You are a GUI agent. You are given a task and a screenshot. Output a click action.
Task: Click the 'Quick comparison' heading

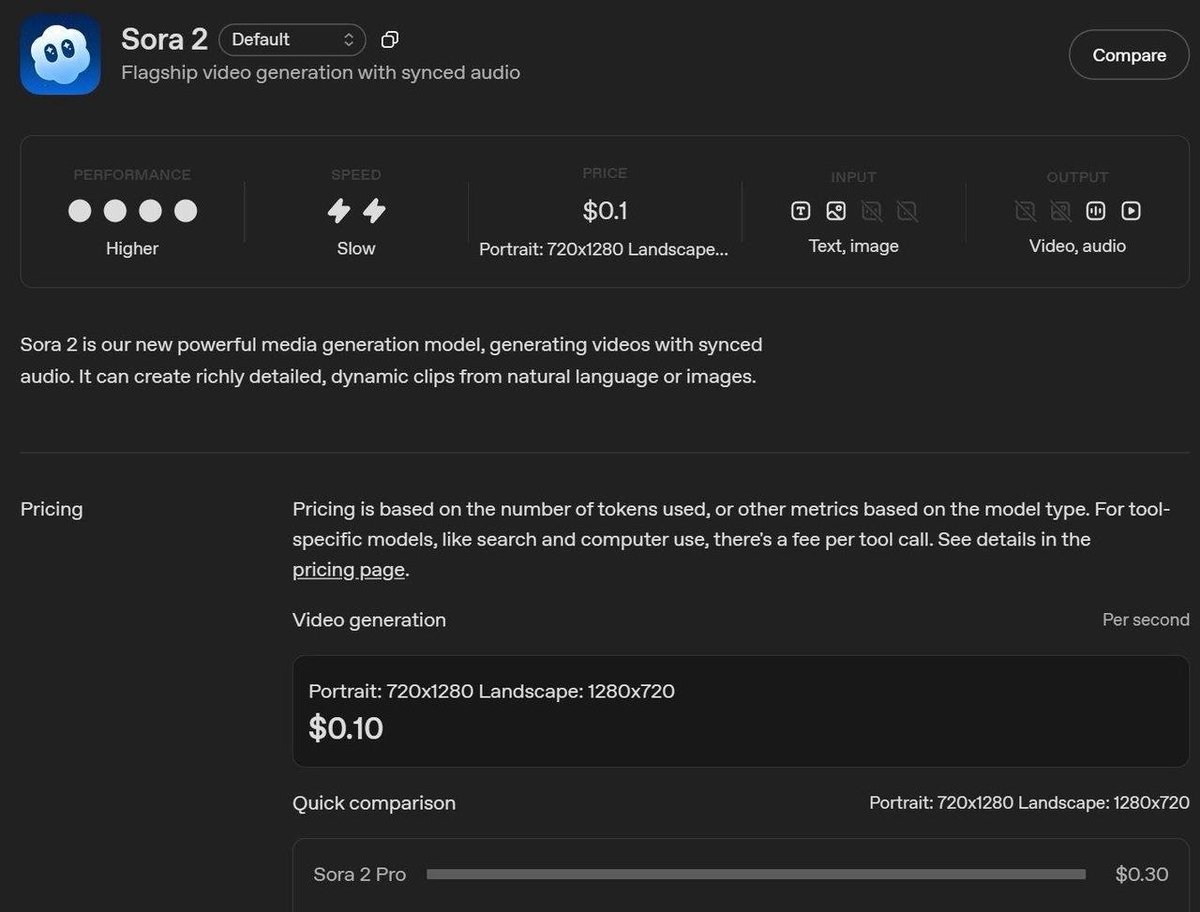coord(374,803)
